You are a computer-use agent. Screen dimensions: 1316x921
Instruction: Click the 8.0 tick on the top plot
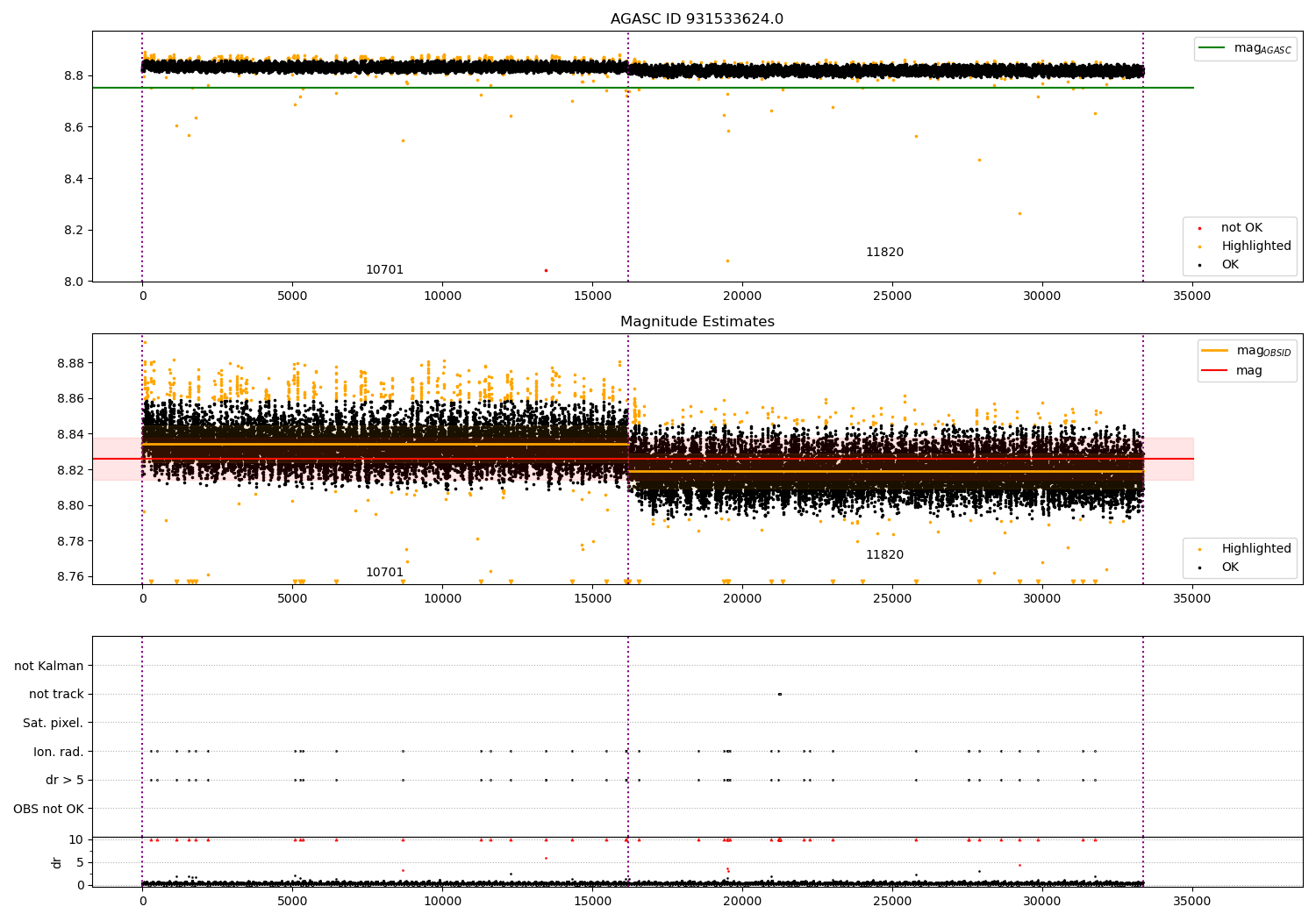(x=74, y=282)
